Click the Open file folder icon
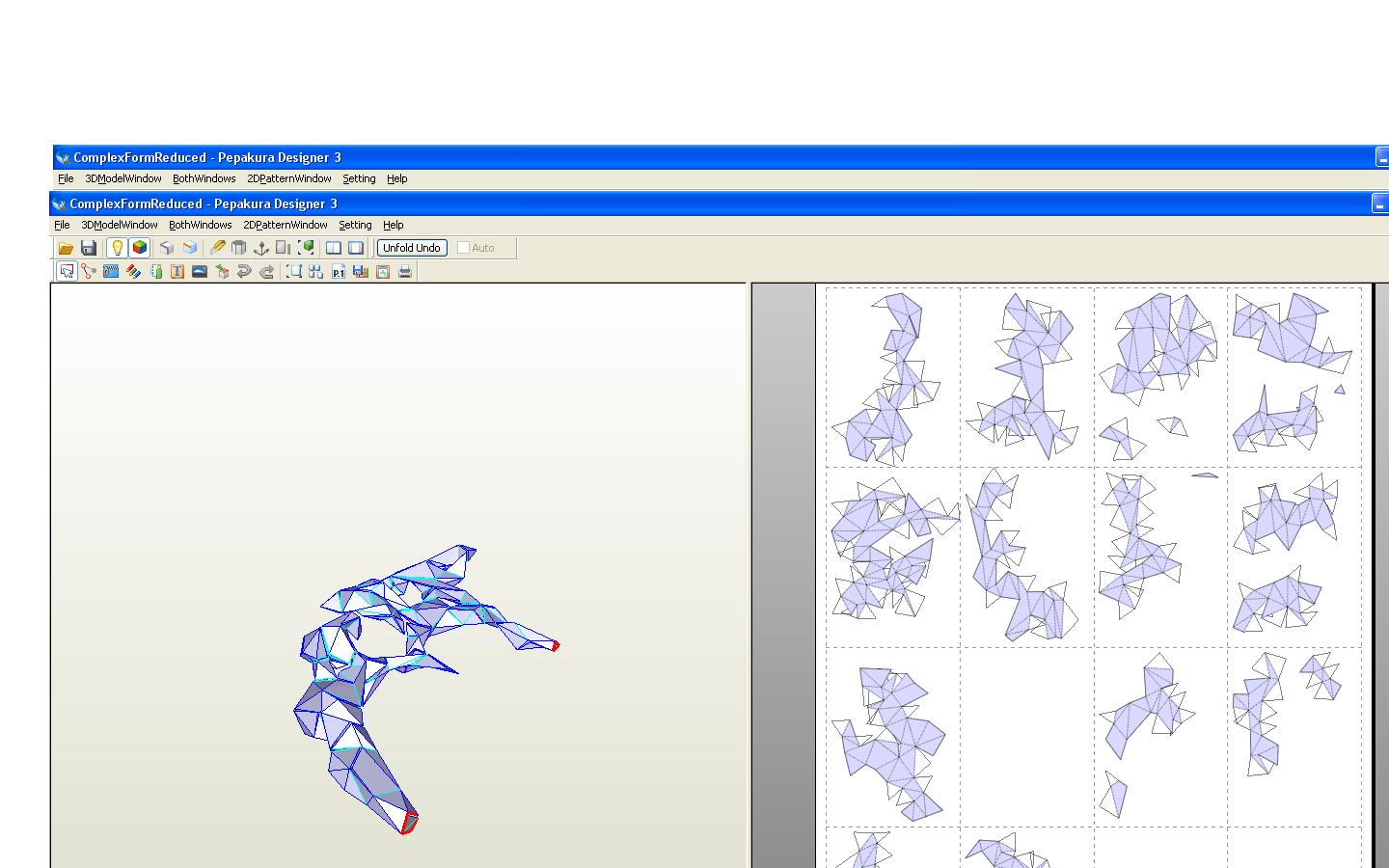1389x868 pixels. coord(66,248)
